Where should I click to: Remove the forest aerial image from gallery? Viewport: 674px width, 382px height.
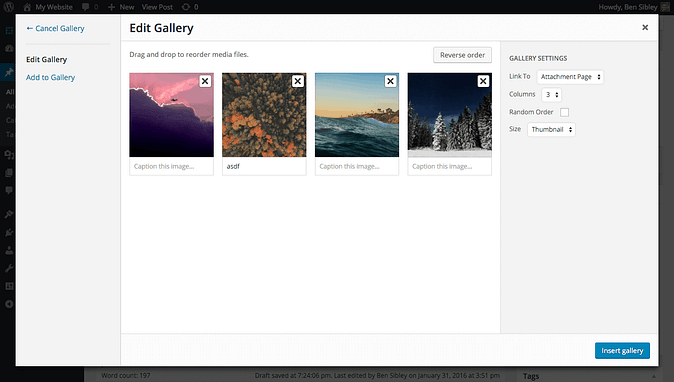click(x=298, y=81)
